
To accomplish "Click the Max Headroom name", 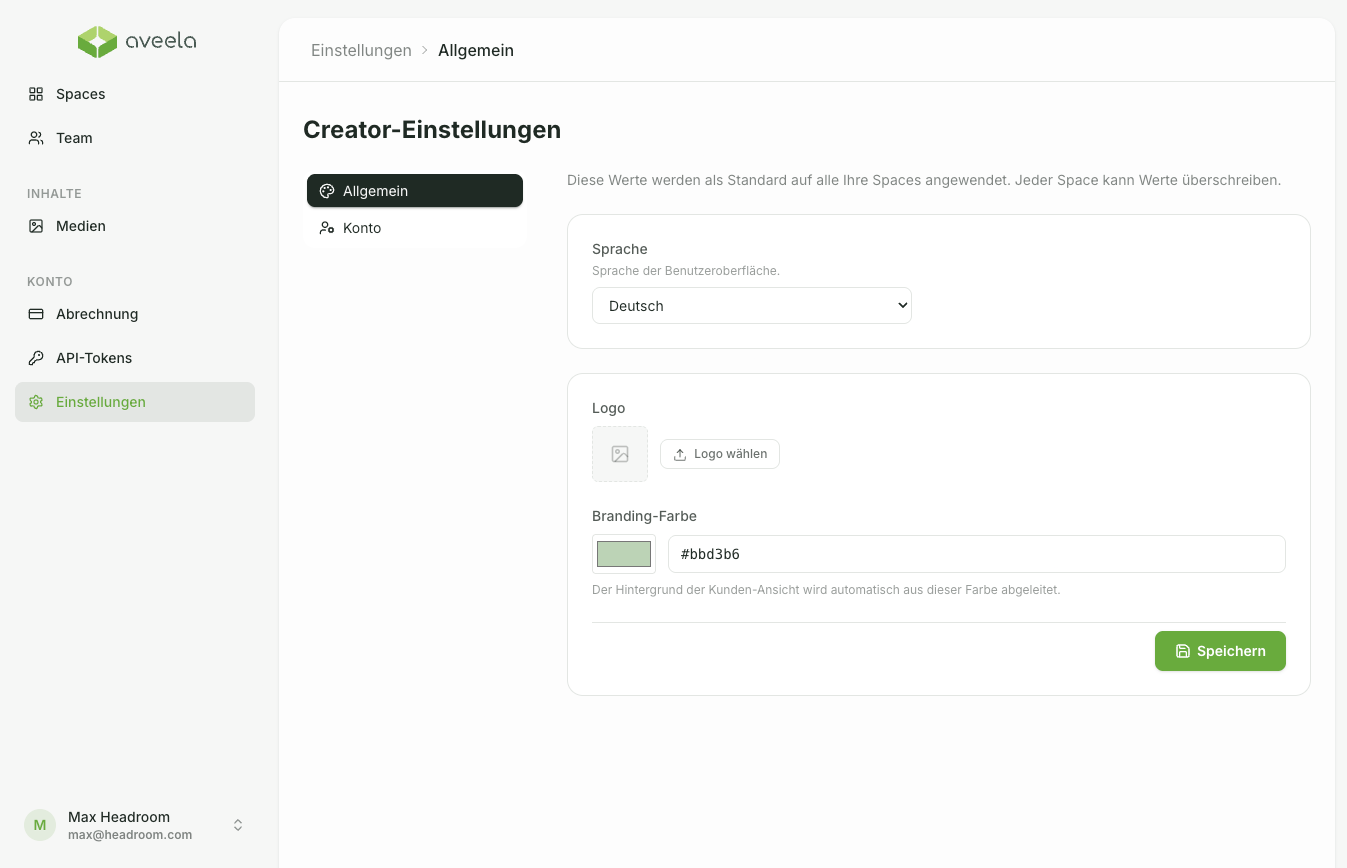I will point(119,817).
